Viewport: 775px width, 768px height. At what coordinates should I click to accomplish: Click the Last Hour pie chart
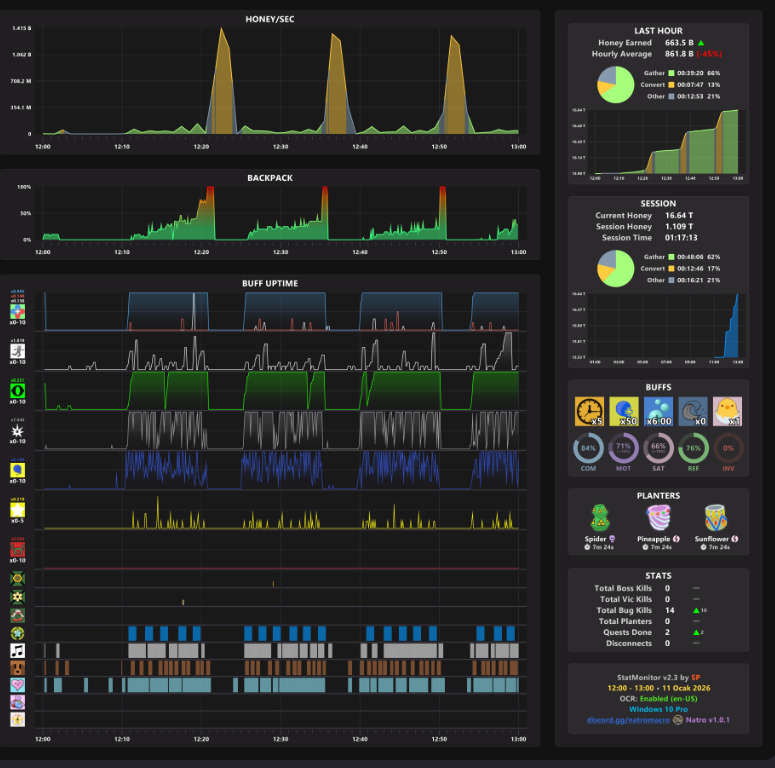(x=615, y=85)
